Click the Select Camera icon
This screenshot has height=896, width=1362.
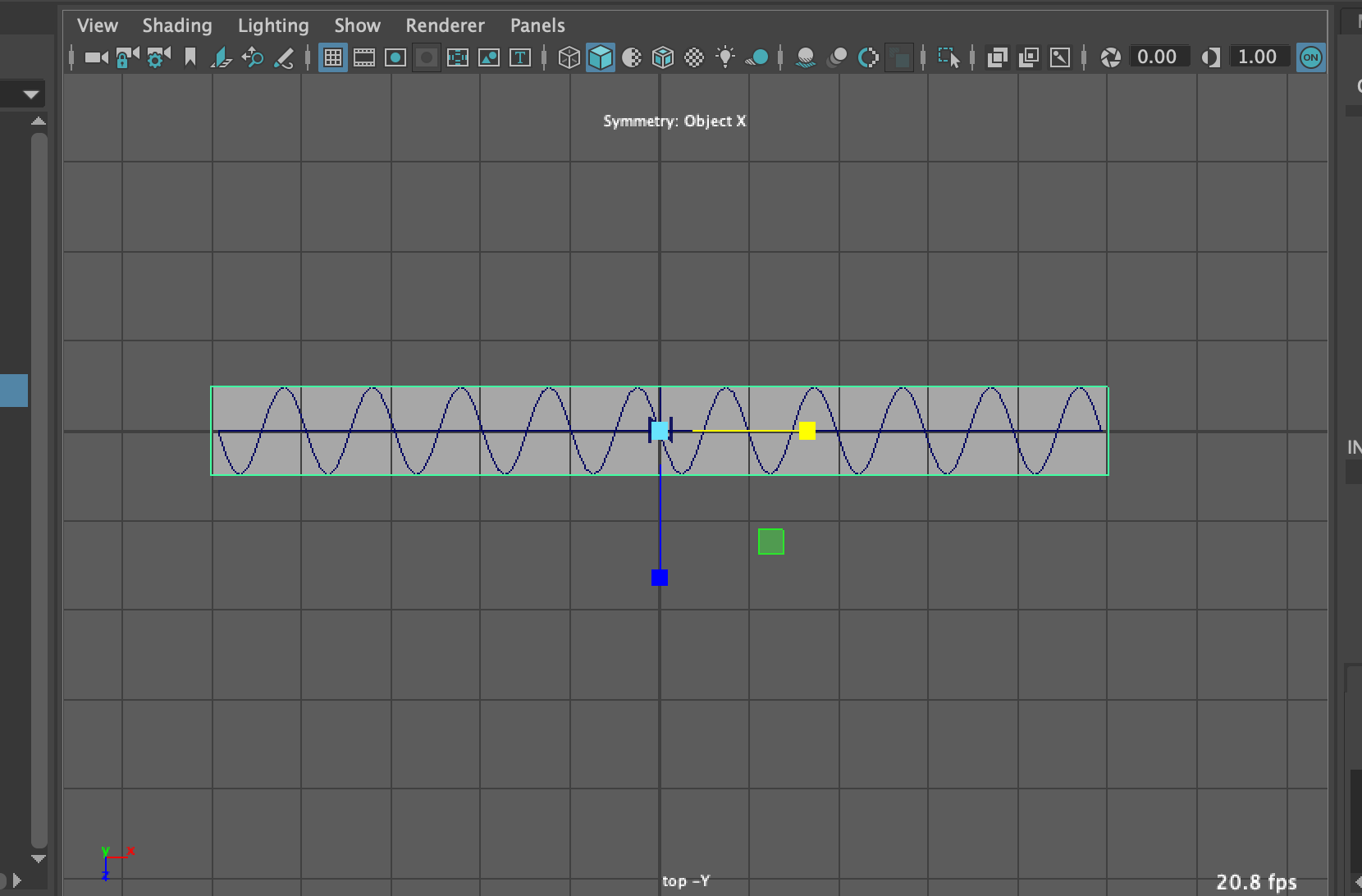coord(97,57)
